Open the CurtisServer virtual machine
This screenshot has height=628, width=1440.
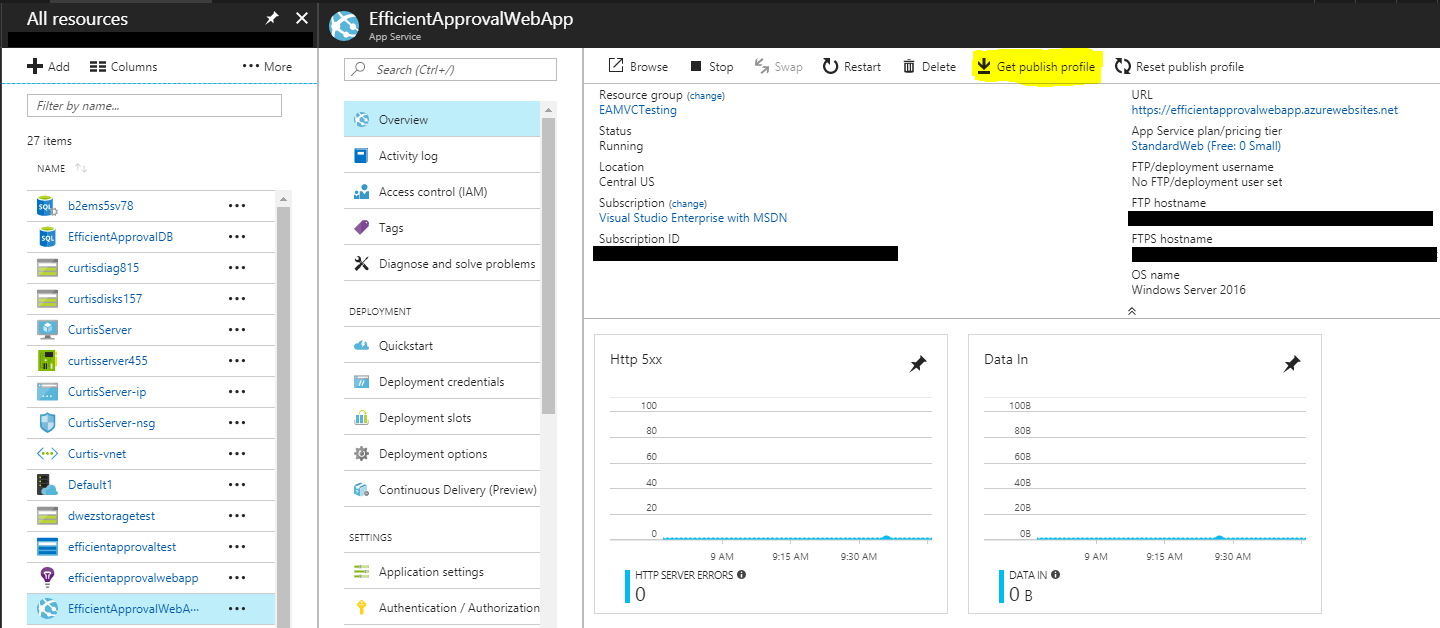99,330
